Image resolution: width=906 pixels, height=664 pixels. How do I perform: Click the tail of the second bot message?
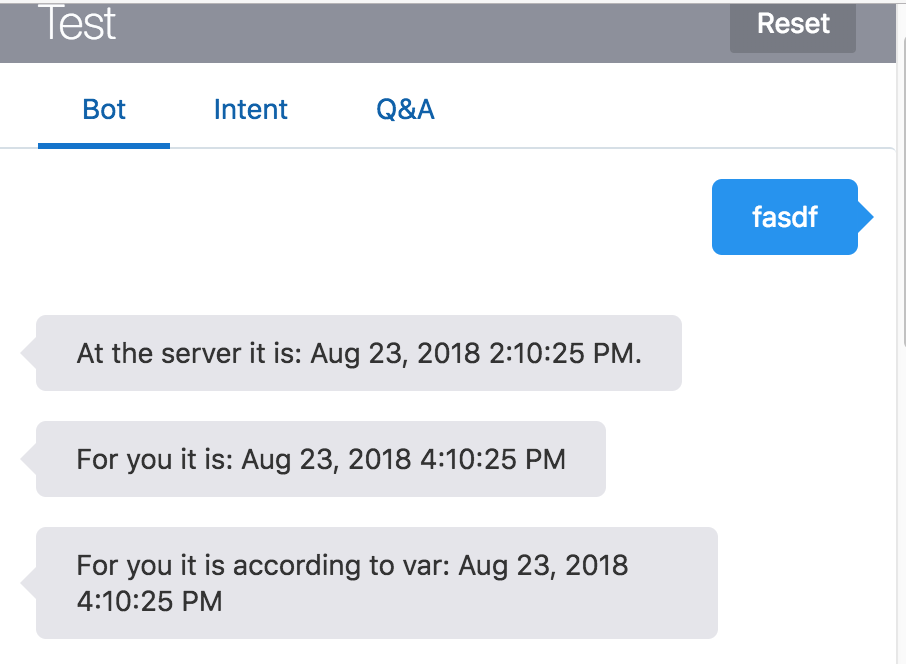pyautogui.click(x=28, y=459)
